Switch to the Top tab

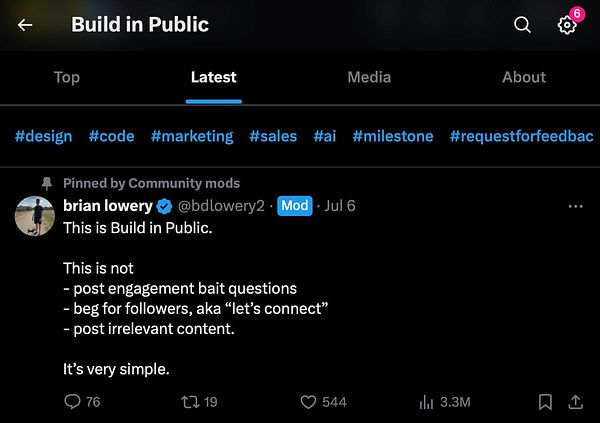coord(67,77)
